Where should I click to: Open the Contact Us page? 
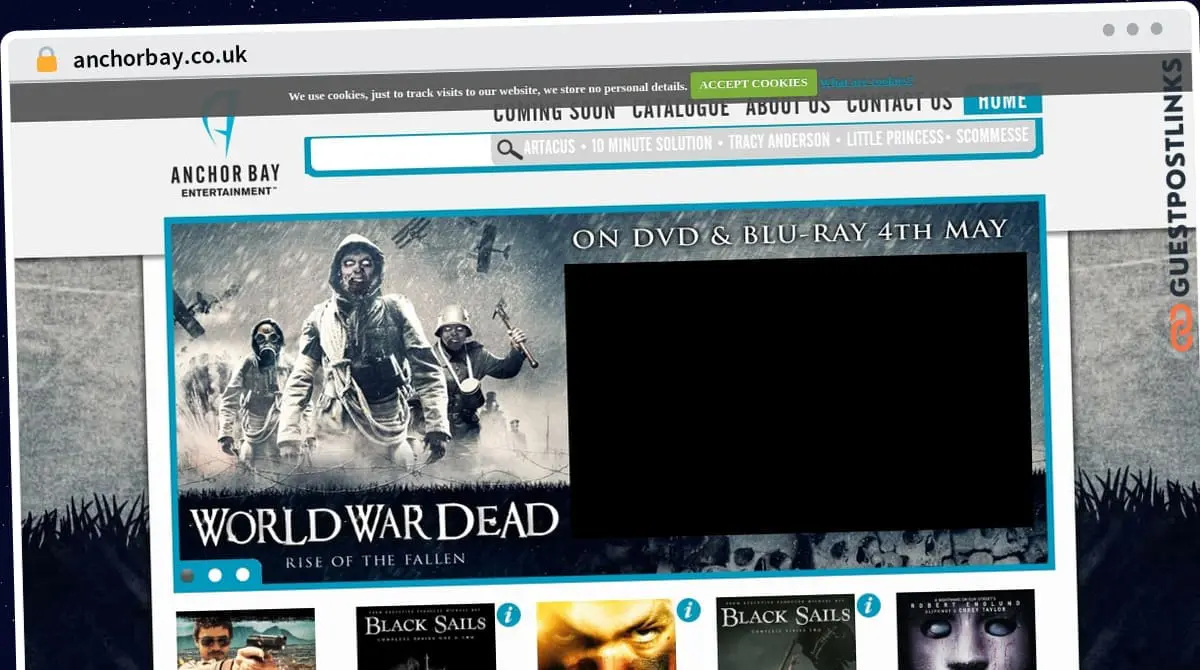pos(899,103)
